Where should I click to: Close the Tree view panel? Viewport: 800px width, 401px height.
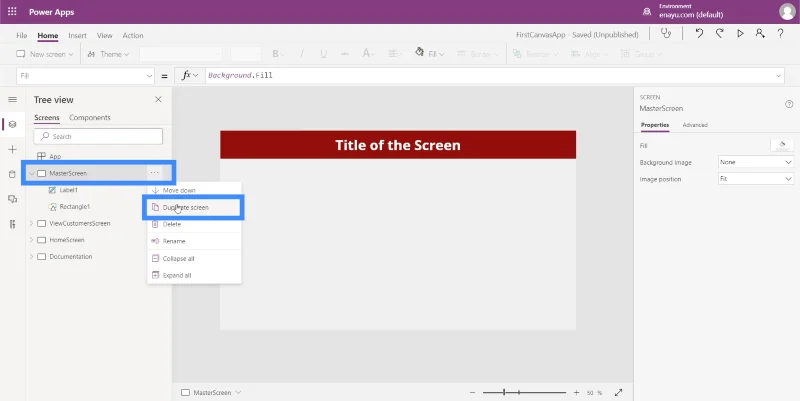point(158,99)
